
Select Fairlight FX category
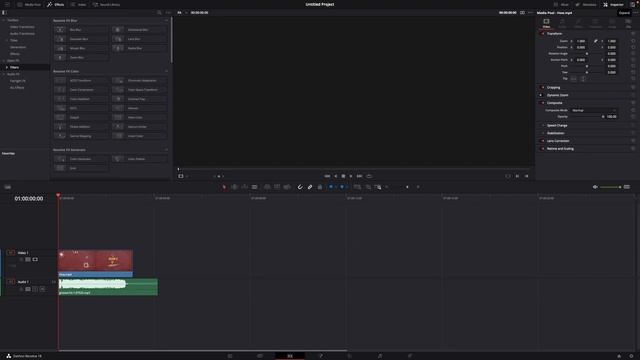point(18,81)
